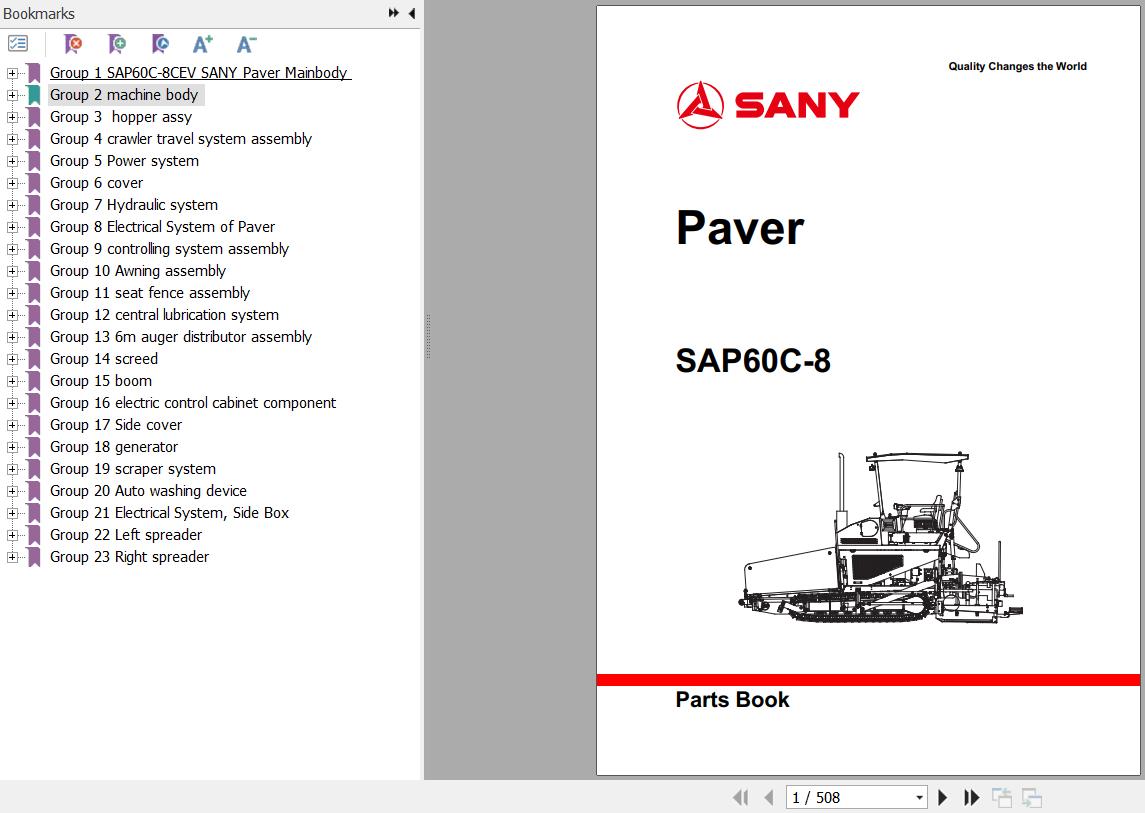Image resolution: width=1145 pixels, height=813 pixels.
Task: Click the previous view icon
Action: (x=1002, y=798)
